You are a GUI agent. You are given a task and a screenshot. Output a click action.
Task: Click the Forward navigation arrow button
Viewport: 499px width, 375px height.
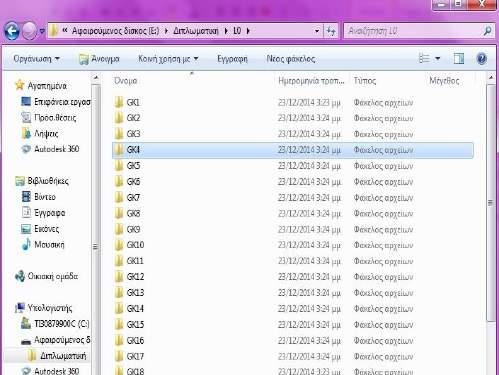pyautogui.click(x=29, y=31)
